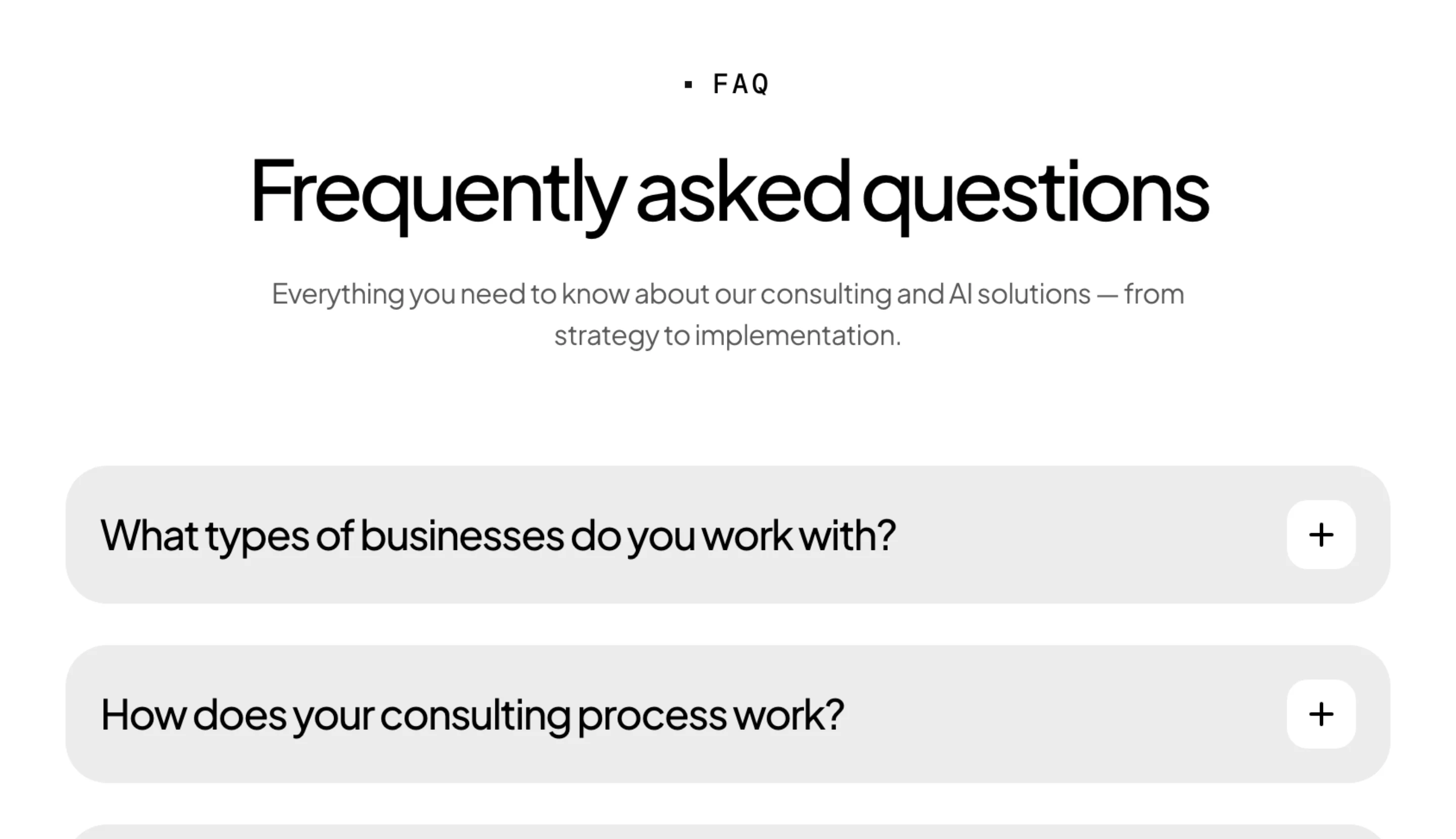Open 'What types of businesses do you work with?'
This screenshot has height=839, width=1456.
727,535
